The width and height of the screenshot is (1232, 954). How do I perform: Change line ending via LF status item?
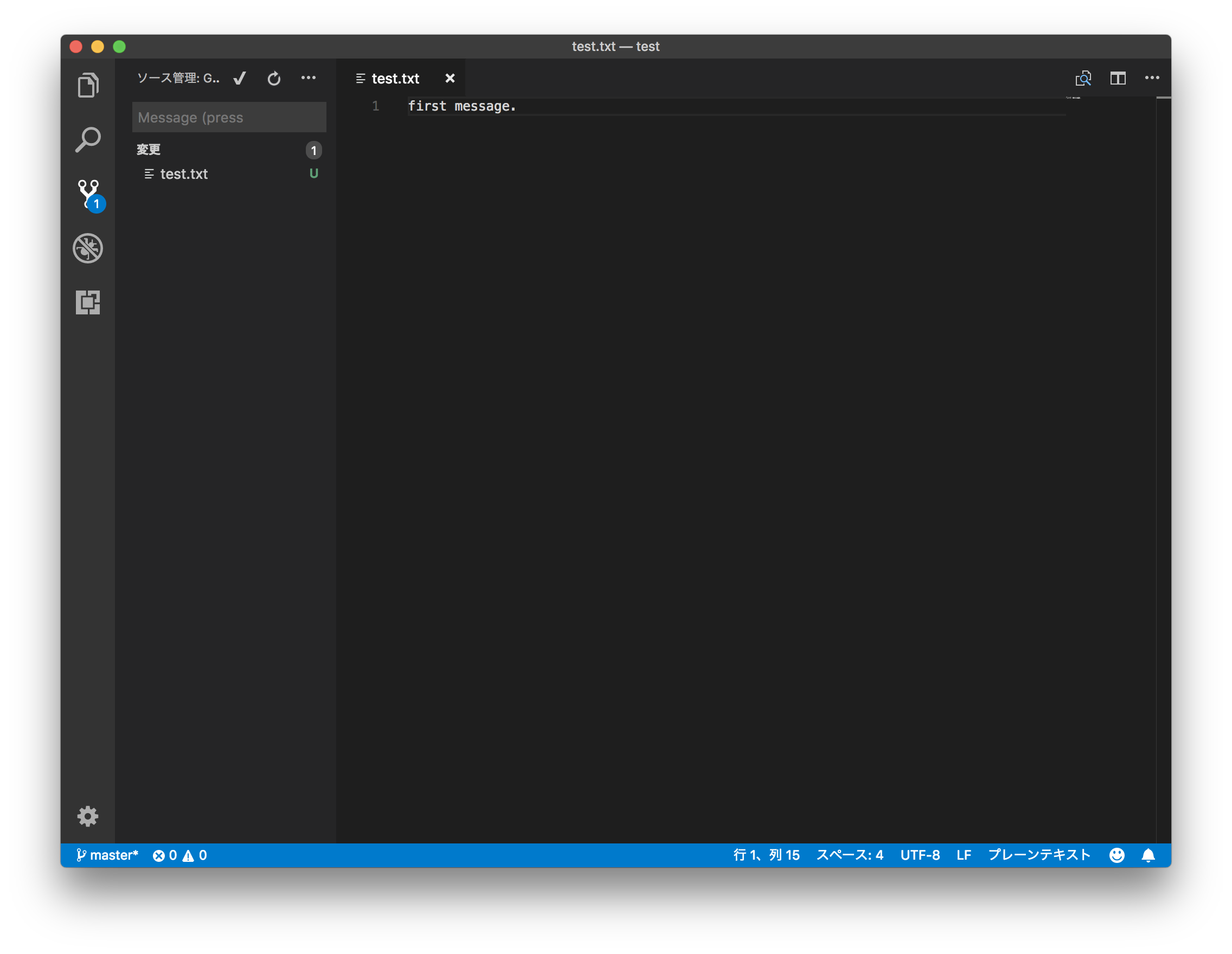point(964,855)
